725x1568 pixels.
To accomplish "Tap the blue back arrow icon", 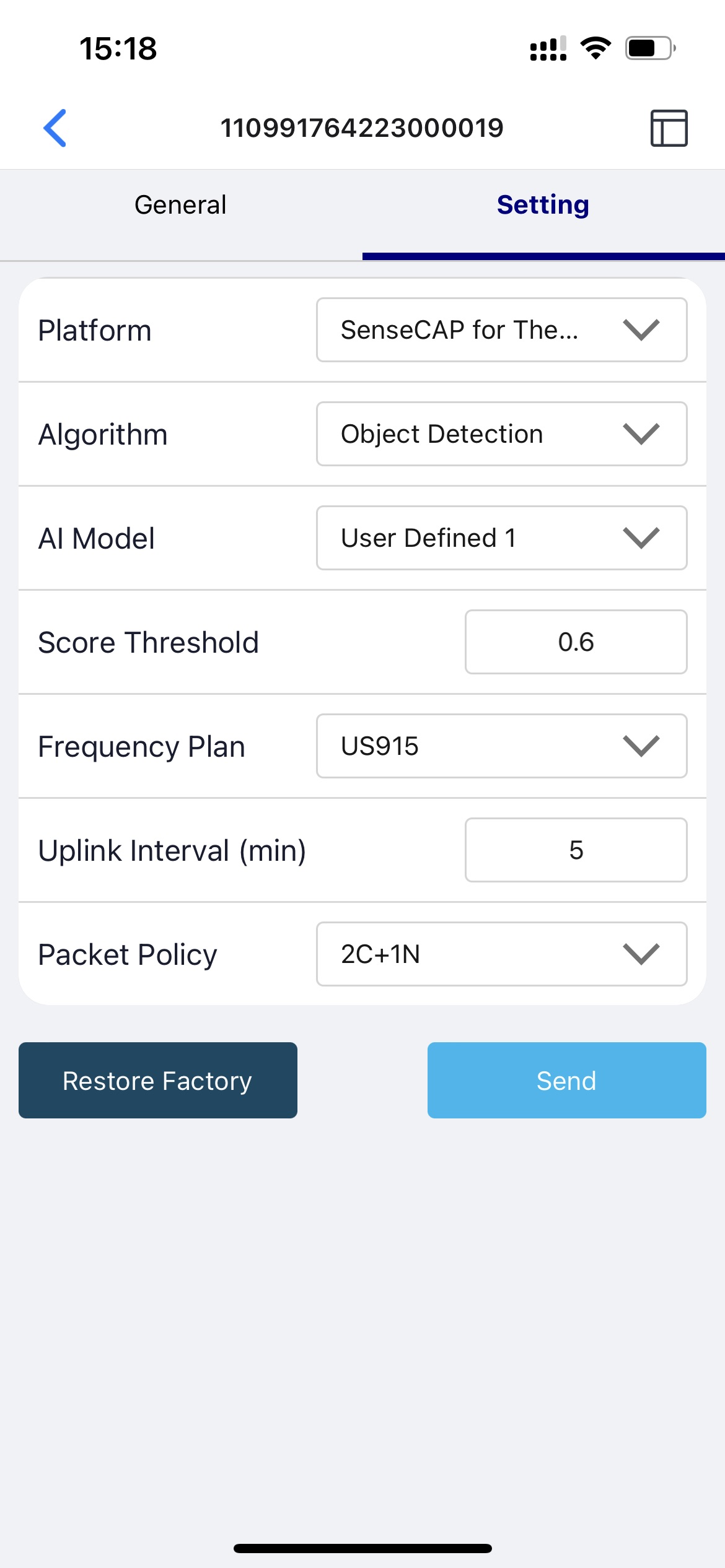I will point(55,128).
